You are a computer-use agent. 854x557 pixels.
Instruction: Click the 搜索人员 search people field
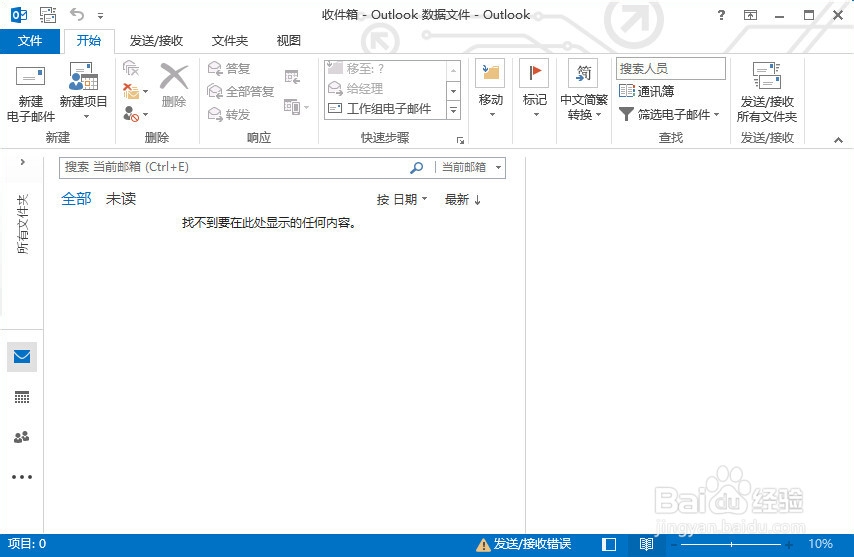tap(670, 69)
